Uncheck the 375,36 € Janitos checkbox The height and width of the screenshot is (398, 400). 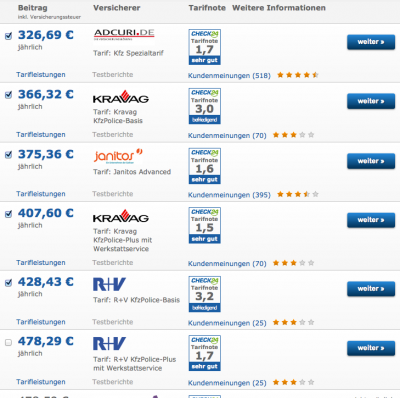click(x=9, y=155)
